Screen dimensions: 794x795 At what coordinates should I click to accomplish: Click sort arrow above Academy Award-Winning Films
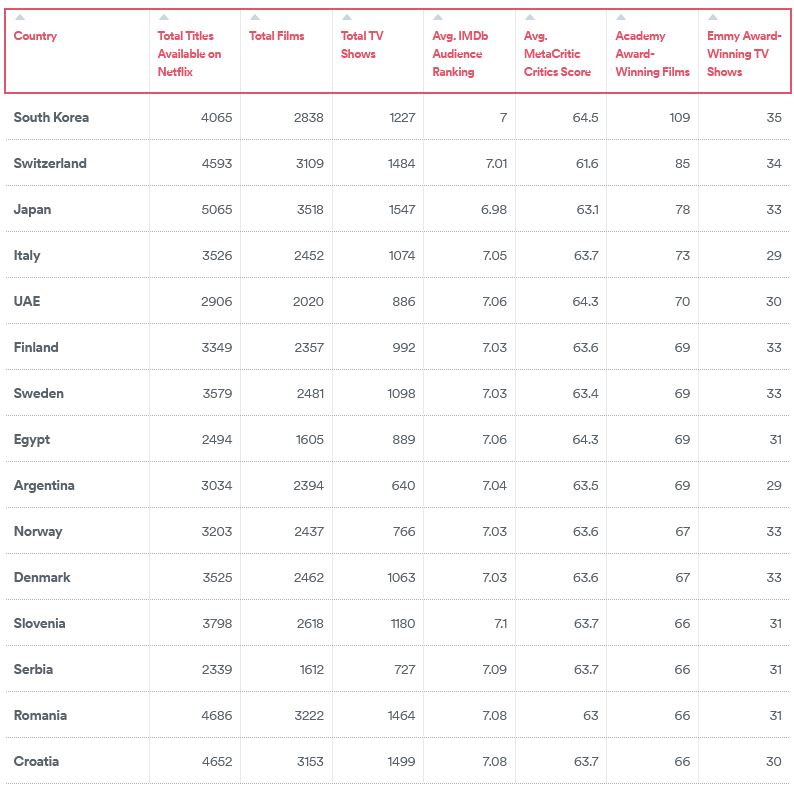coord(621,17)
